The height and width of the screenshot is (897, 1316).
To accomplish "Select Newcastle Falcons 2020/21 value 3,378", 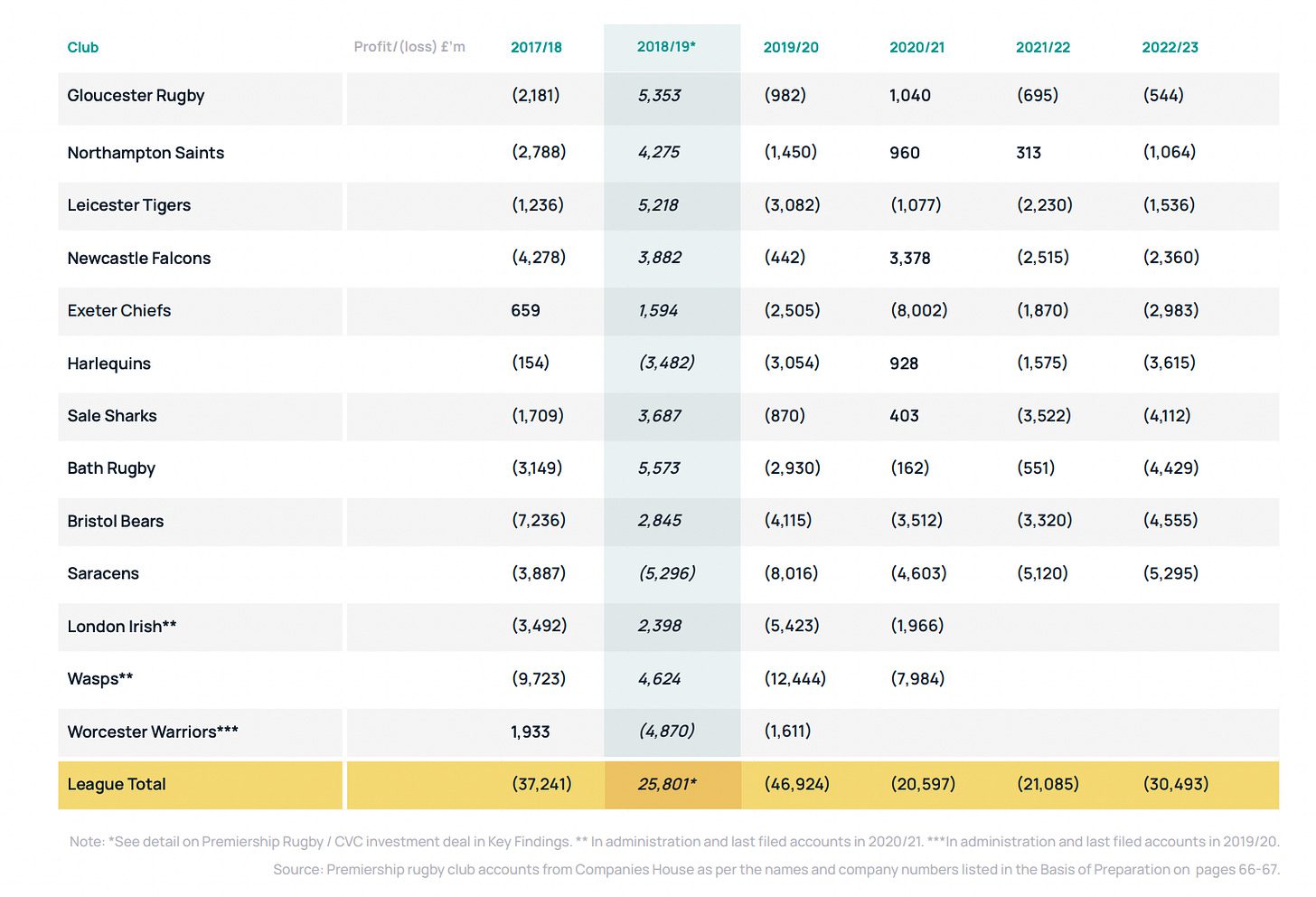I will pyautogui.click(x=909, y=259).
